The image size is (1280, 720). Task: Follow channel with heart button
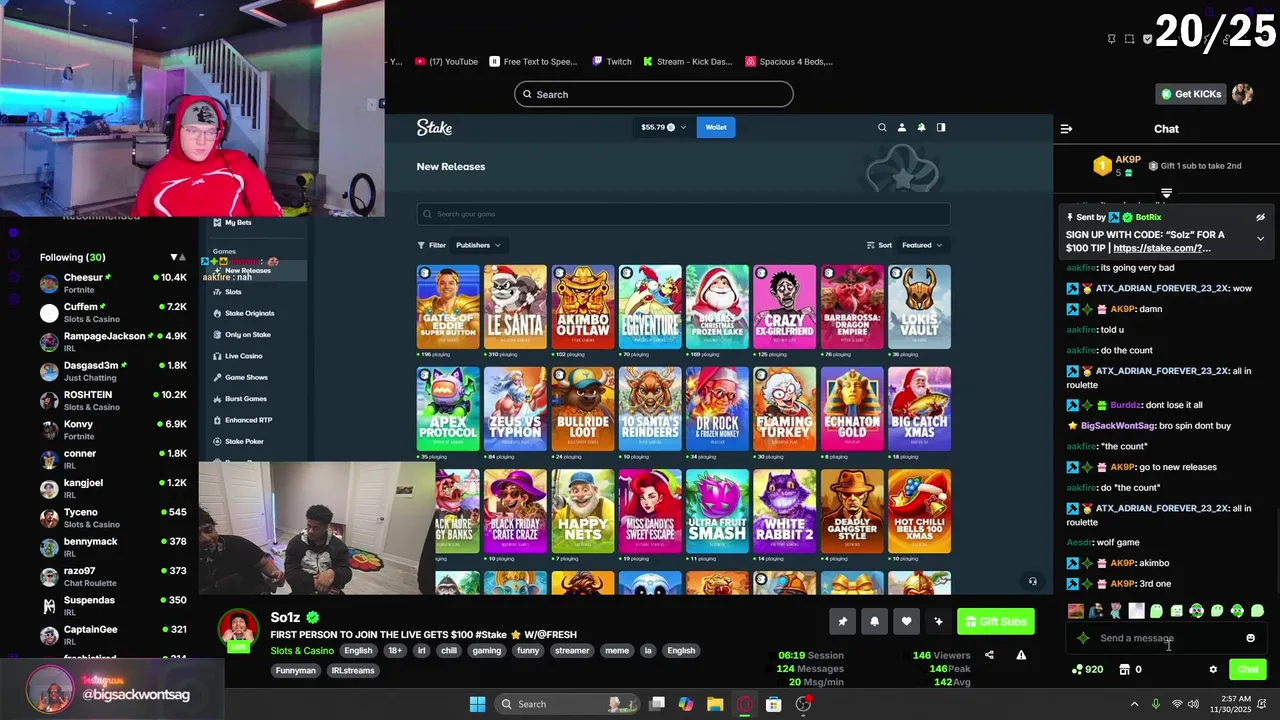tap(906, 622)
